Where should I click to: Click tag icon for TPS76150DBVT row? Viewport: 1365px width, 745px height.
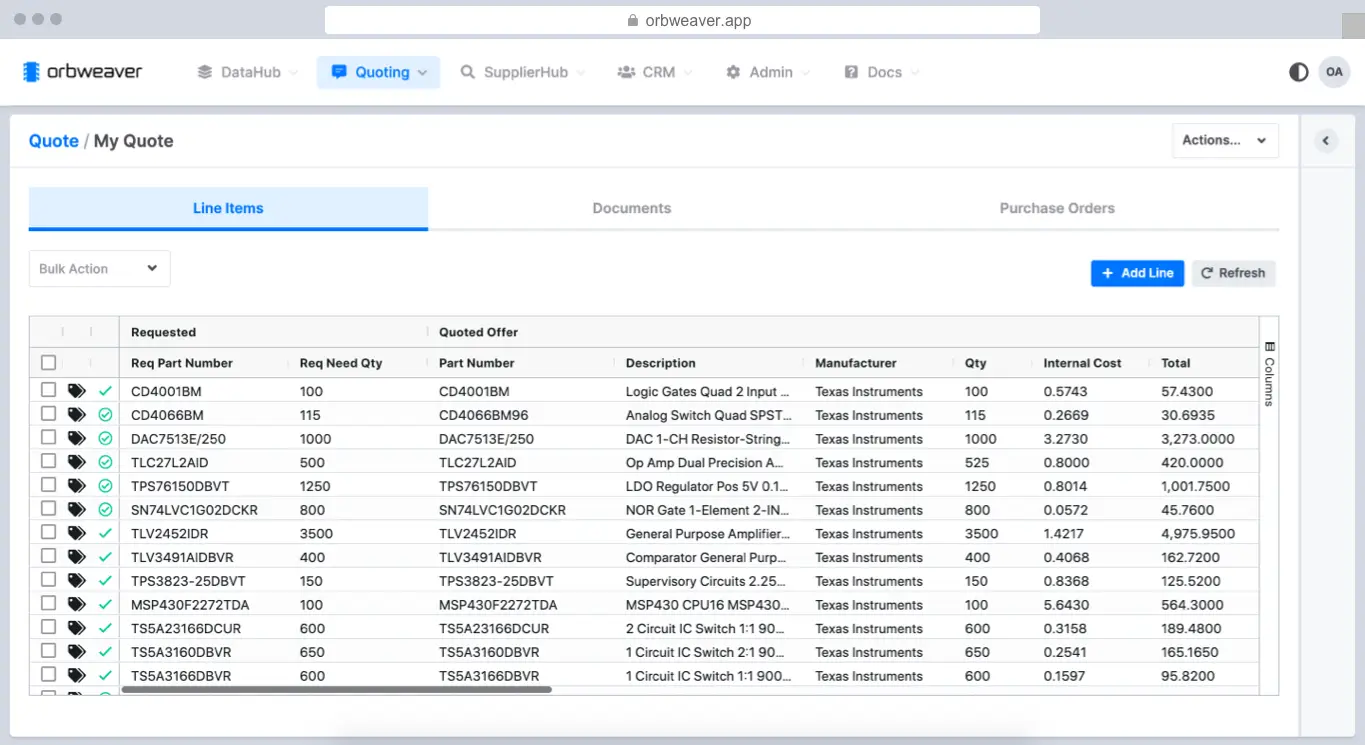[x=77, y=486]
